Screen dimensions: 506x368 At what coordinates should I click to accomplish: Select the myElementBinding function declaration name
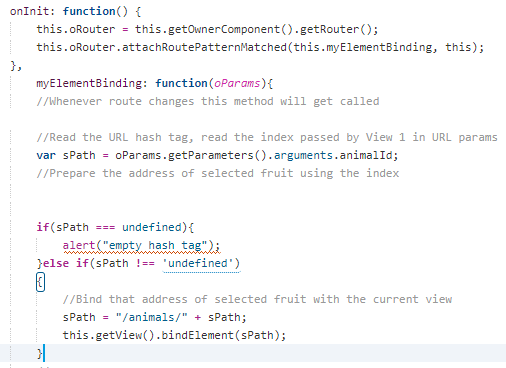[x=88, y=83]
